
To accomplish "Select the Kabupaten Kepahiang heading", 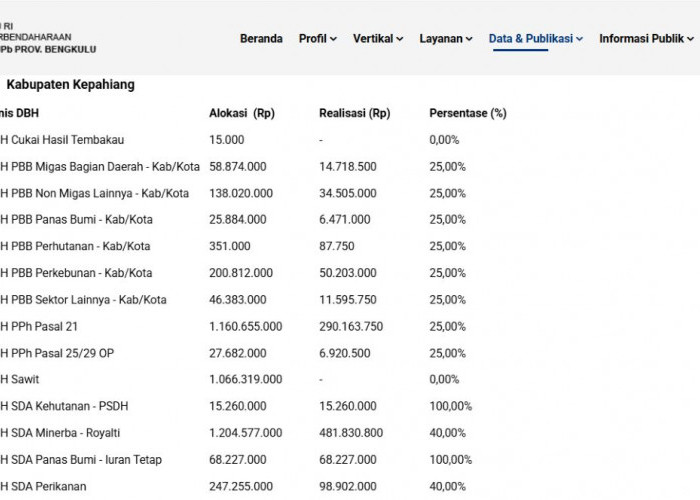I will click(71, 84).
